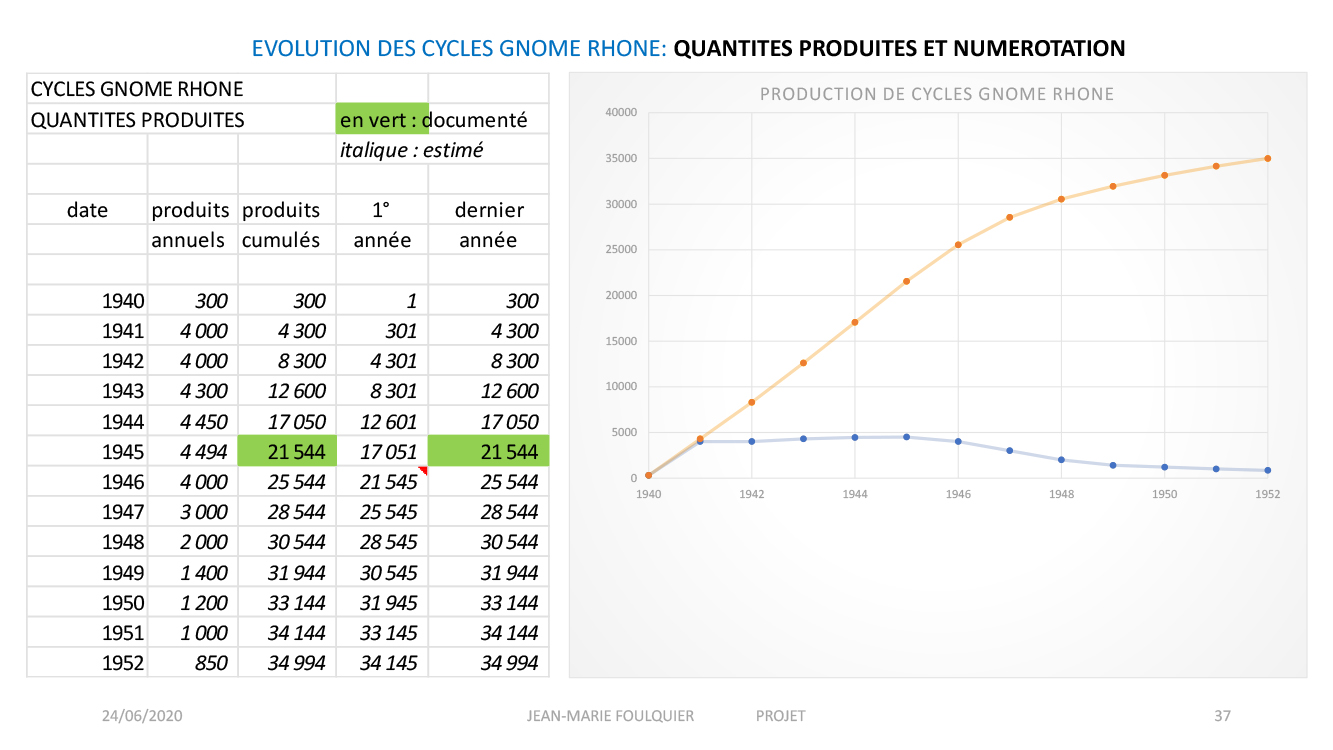Image resolution: width=1333 pixels, height=750 pixels.
Task: Click the footer author 'JEAN-MARIE FOULQUIER'
Action: 610,716
